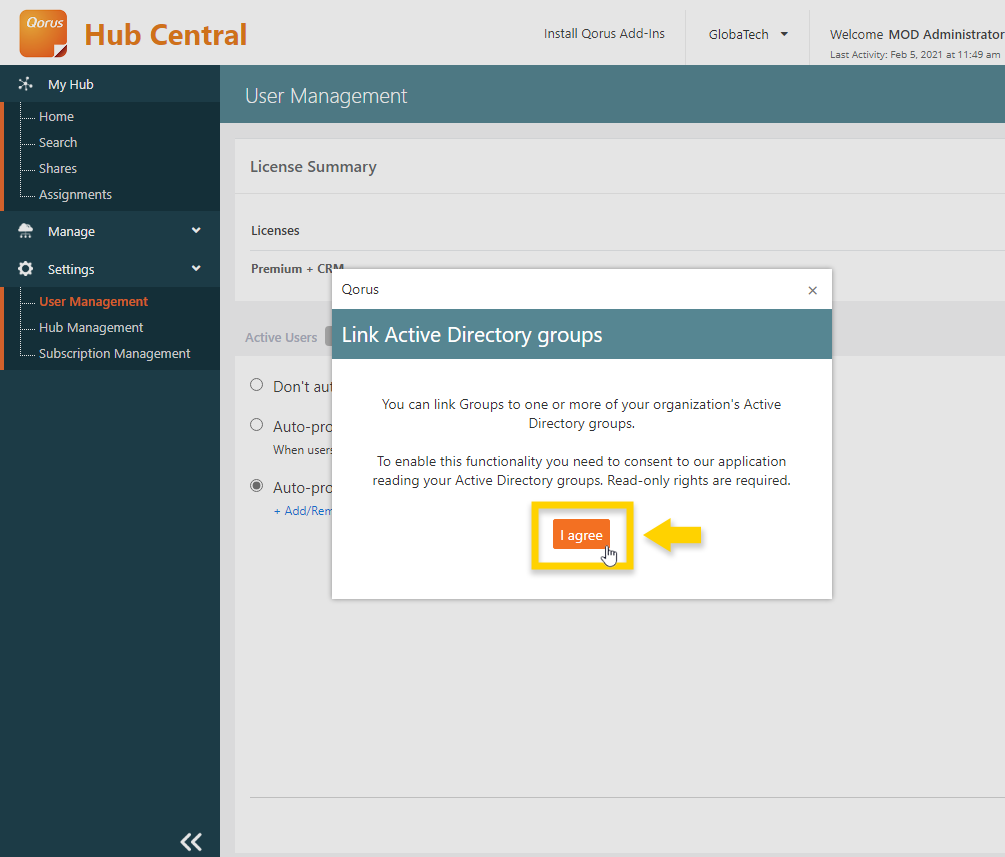Open Search in sidebar

click(x=58, y=142)
